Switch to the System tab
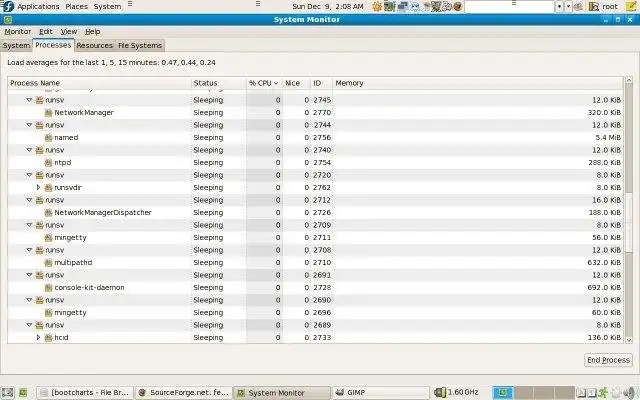Screen dimensions: 640x400 coord(16,46)
